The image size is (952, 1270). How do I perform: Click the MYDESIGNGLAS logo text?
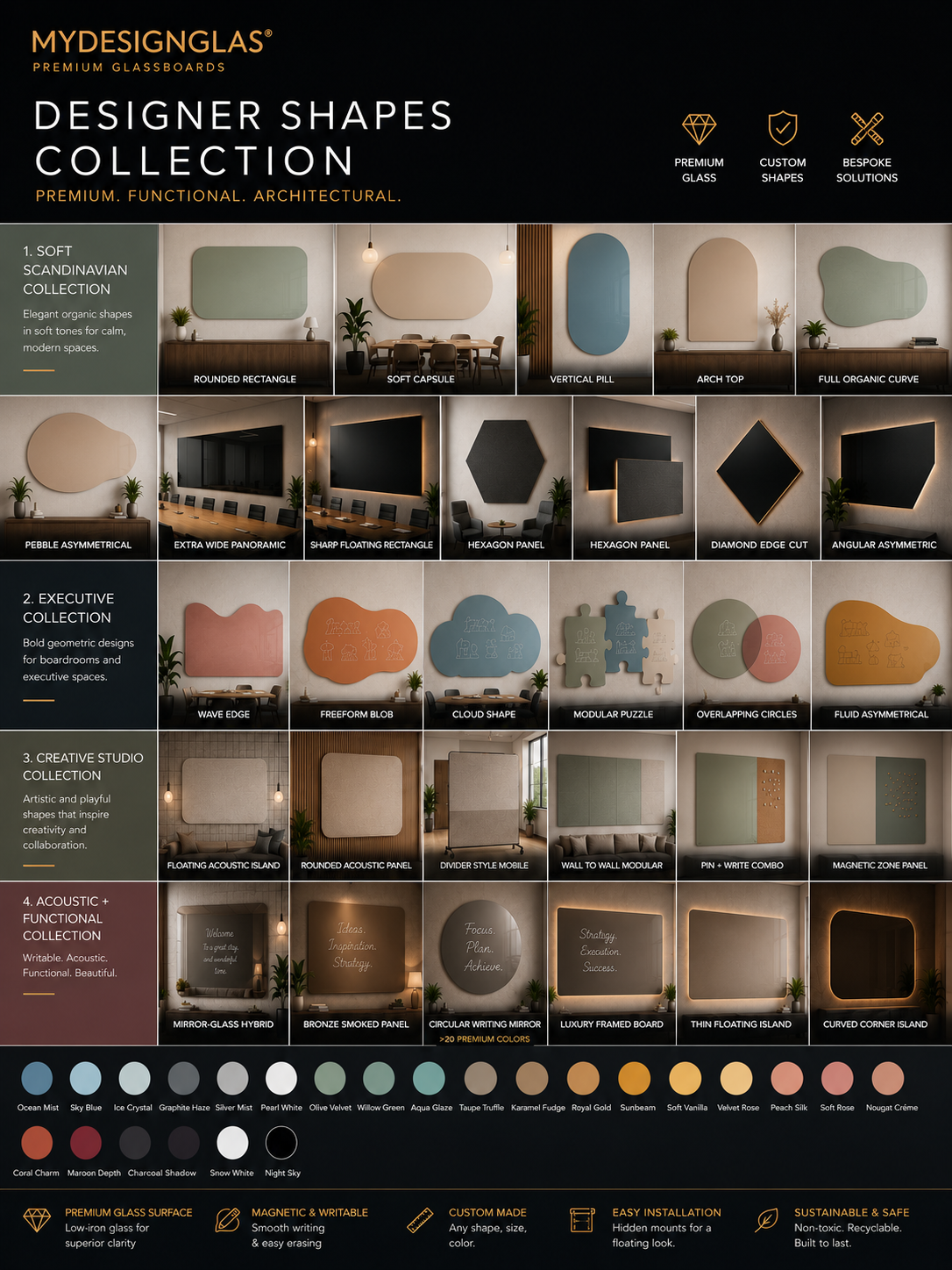tap(153, 42)
